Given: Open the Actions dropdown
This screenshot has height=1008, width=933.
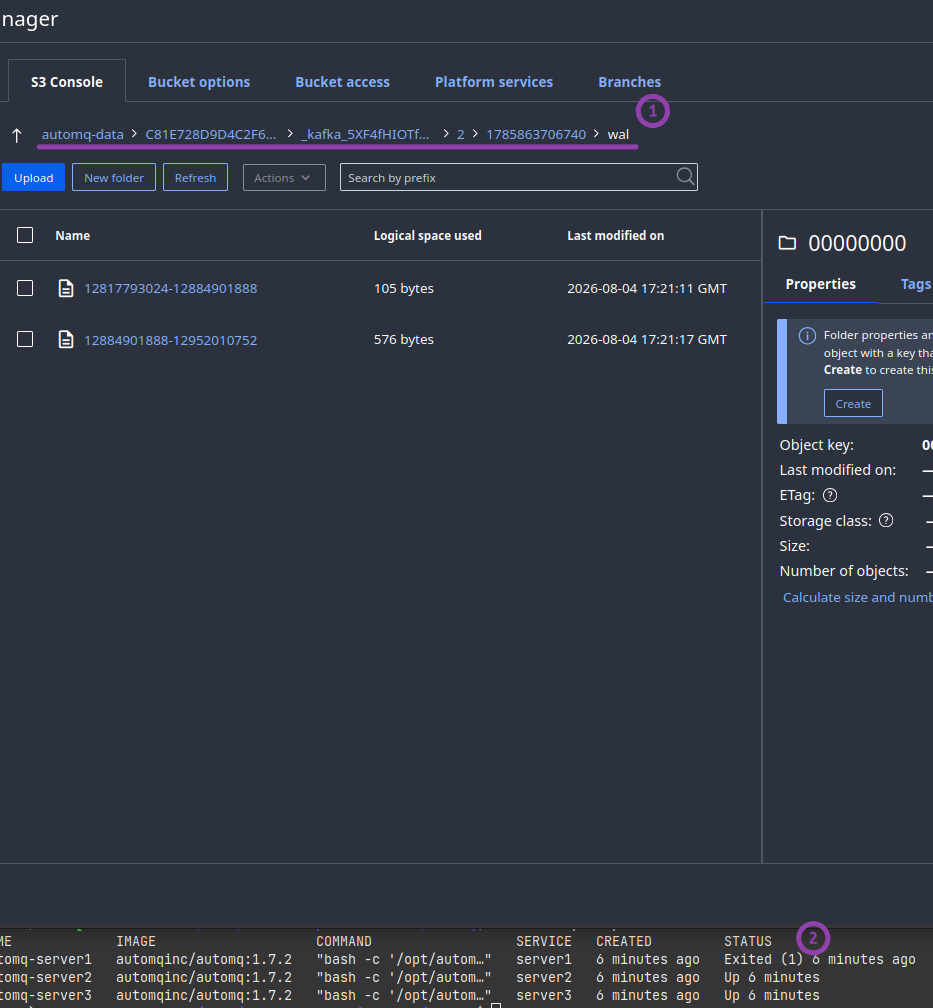Looking at the screenshot, I should pyautogui.click(x=284, y=177).
